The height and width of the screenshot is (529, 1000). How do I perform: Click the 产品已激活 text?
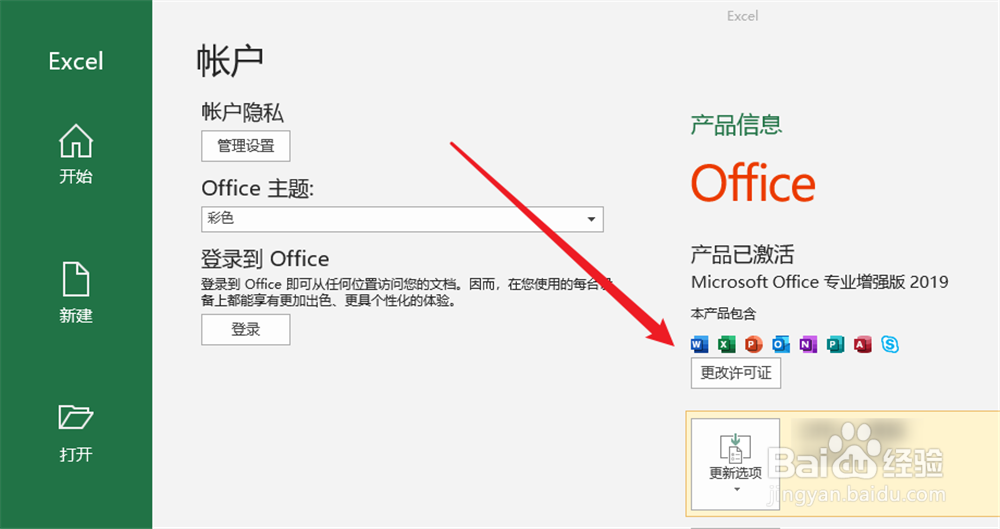(x=742, y=255)
